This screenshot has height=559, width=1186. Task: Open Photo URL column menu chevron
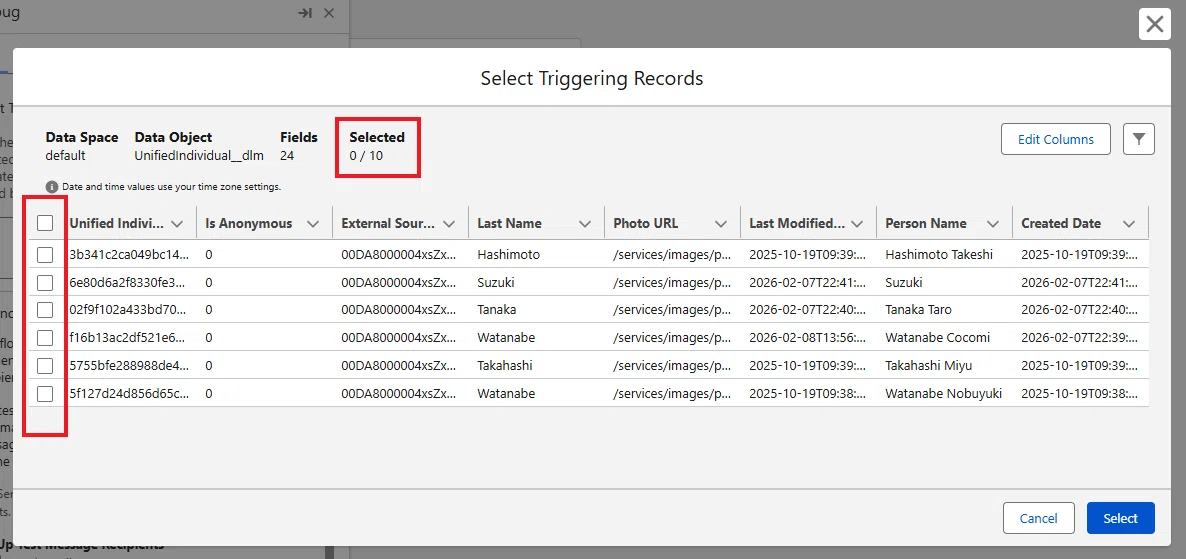(721, 224)
